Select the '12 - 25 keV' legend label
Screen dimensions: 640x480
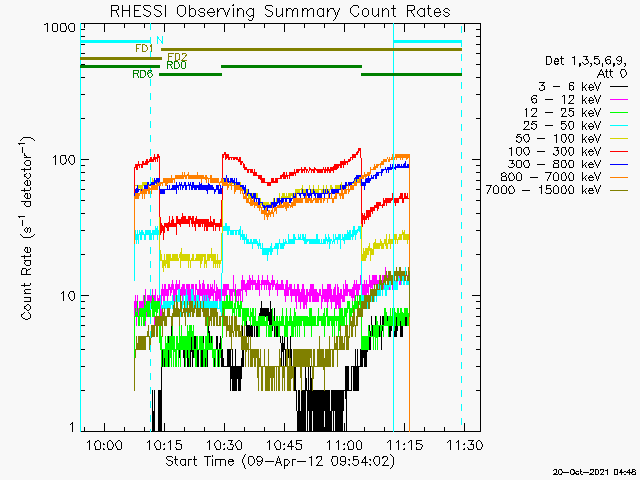[x=562, y=113]
